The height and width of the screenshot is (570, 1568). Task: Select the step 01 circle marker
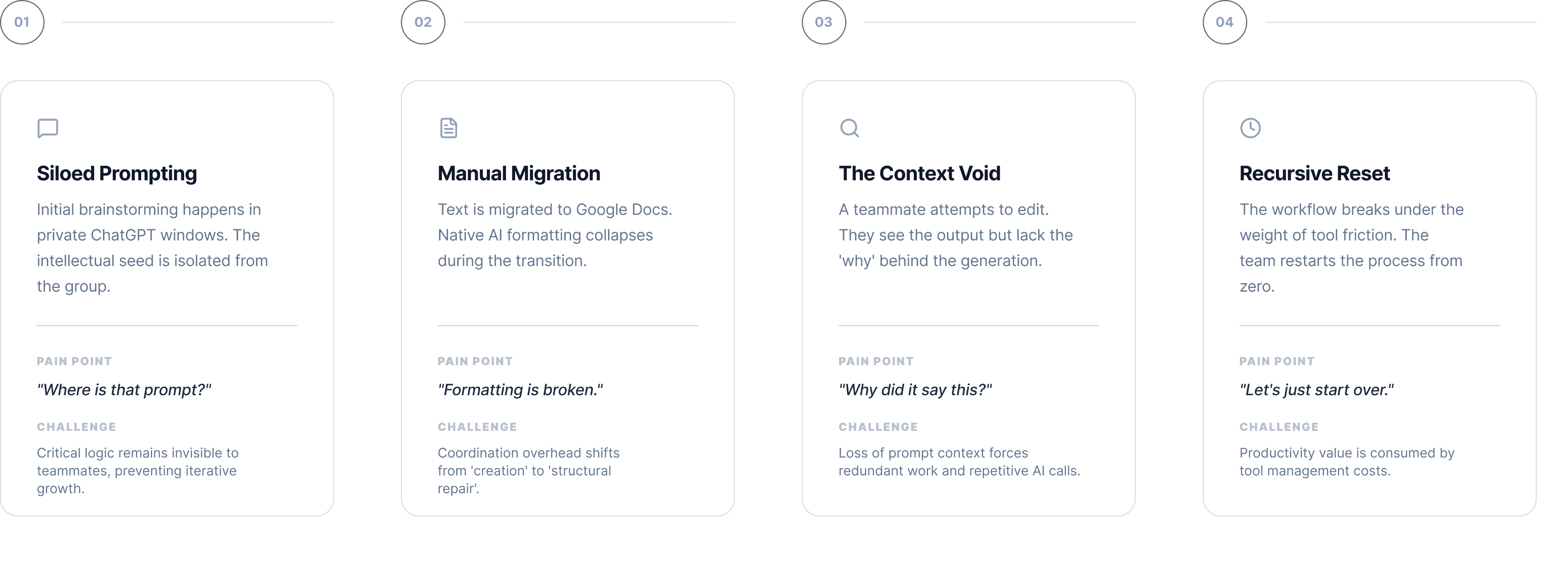coord(22,23)
